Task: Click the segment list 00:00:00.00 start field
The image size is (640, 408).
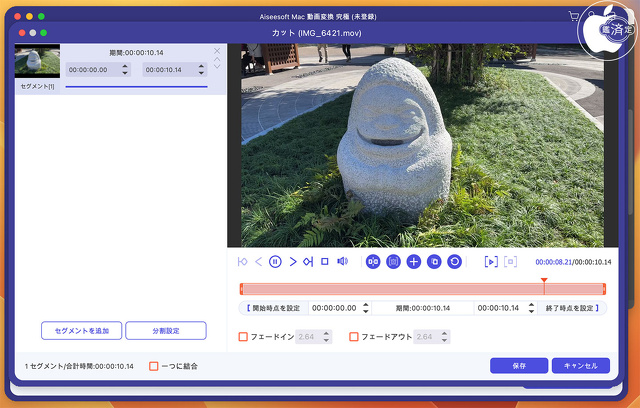Action: coord(93,70)
